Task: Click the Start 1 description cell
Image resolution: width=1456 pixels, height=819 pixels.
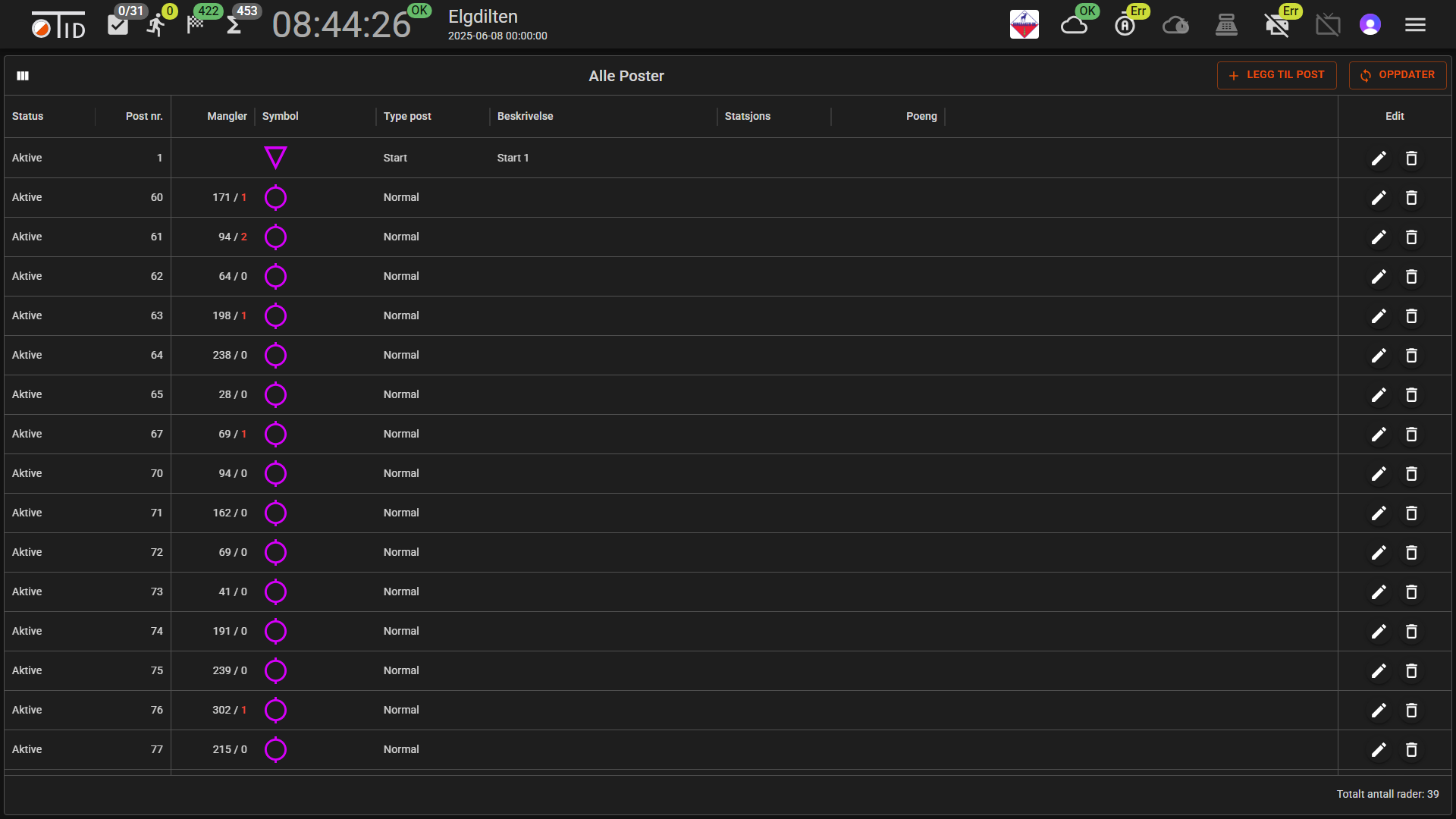Action: point(513,158)
